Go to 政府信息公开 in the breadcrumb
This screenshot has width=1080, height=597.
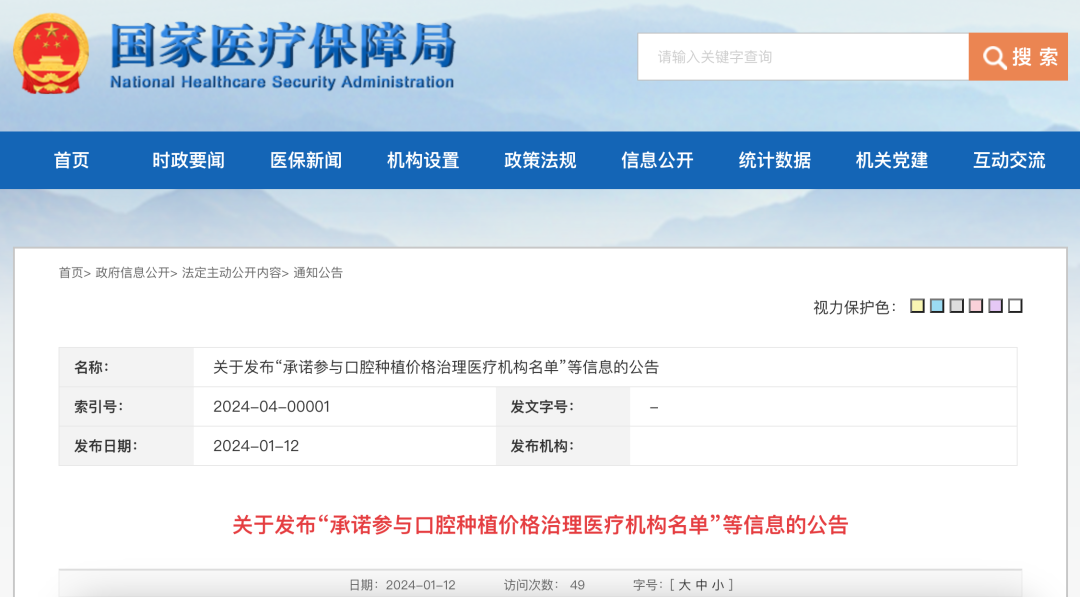tap(132, 273)
